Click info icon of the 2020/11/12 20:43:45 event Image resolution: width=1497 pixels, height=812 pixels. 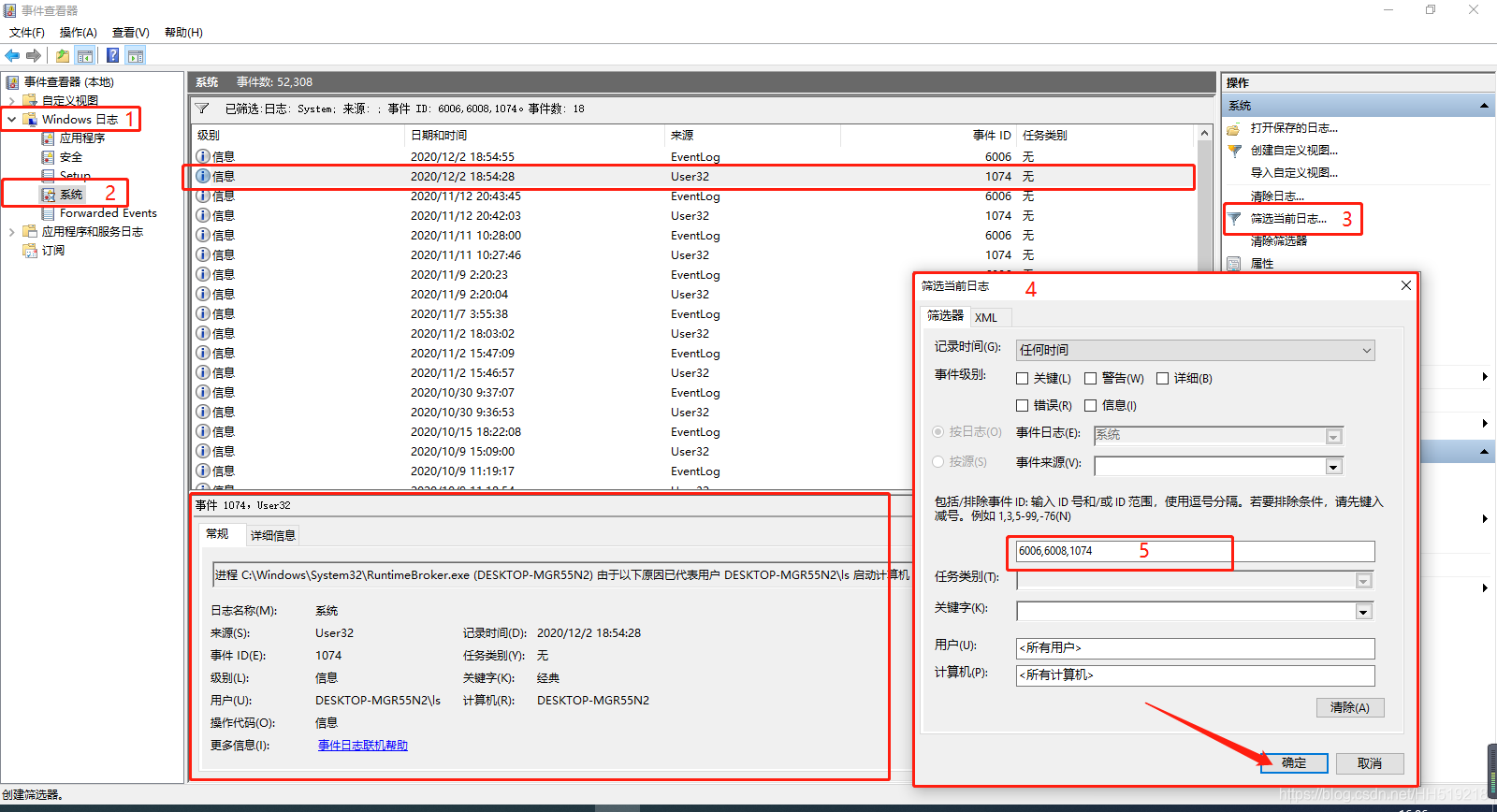point(203,196)
